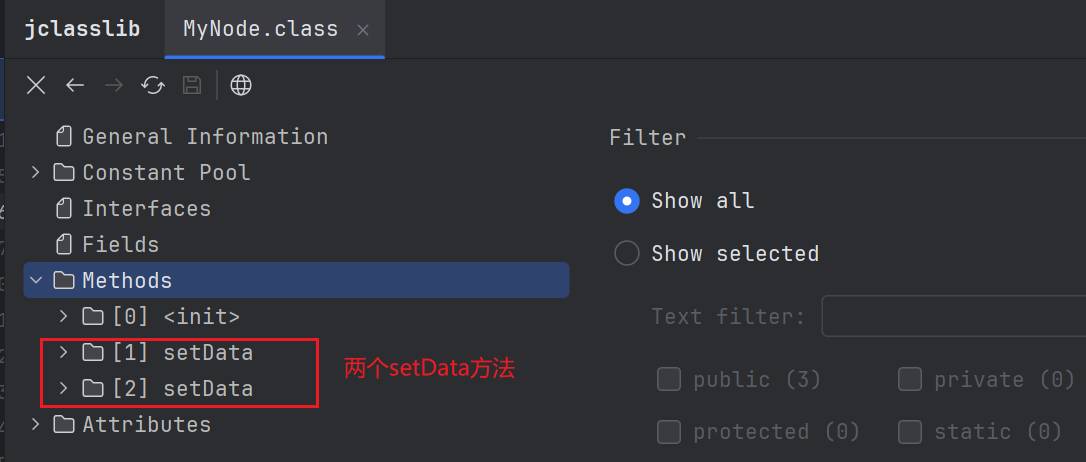The image size is (1086, 462).
Task: Click the save disk toolbar icon
Action: [191, 85]
